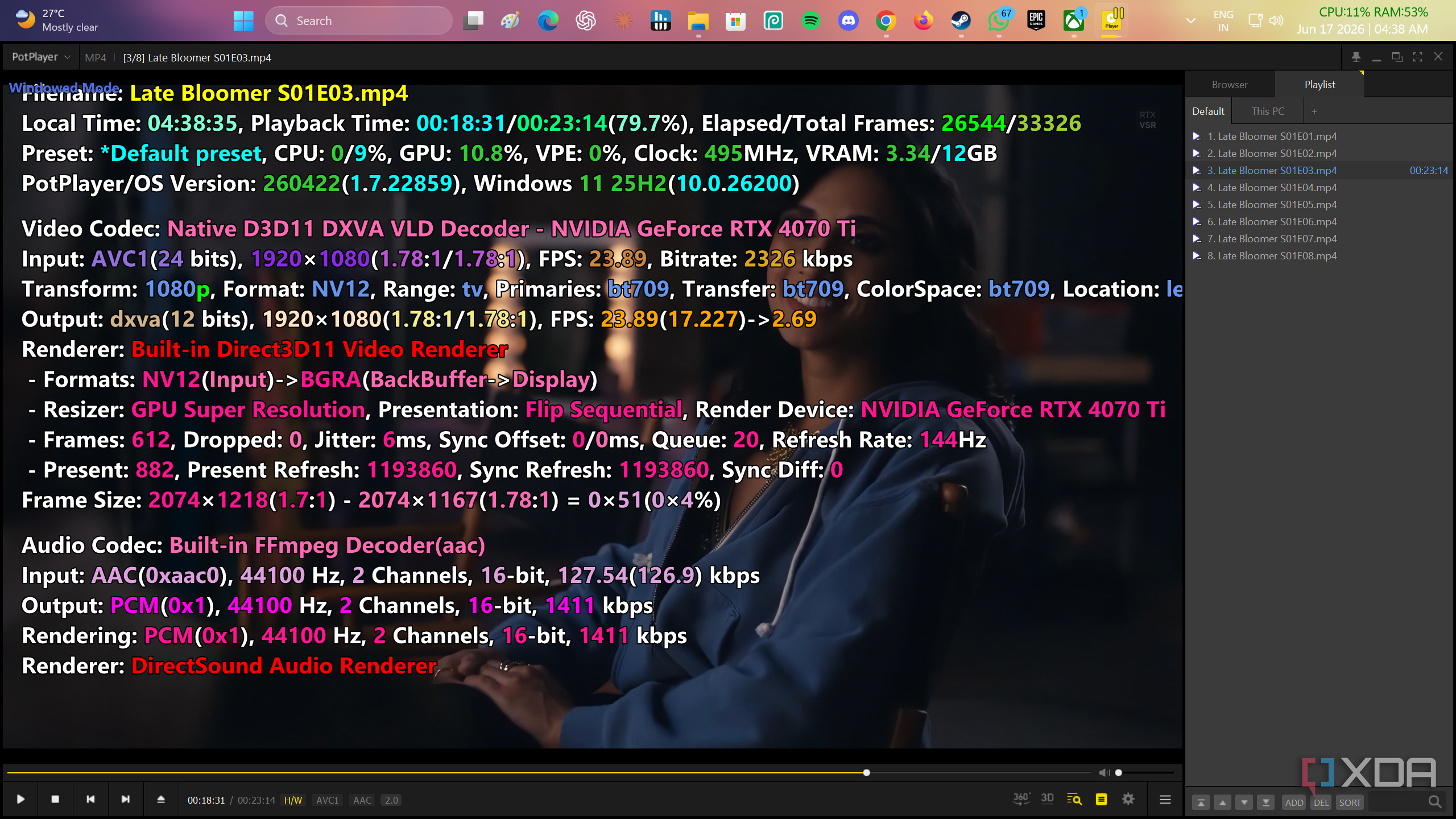
Task: Open the SORT playlist options
Action: coord(1350,803)
